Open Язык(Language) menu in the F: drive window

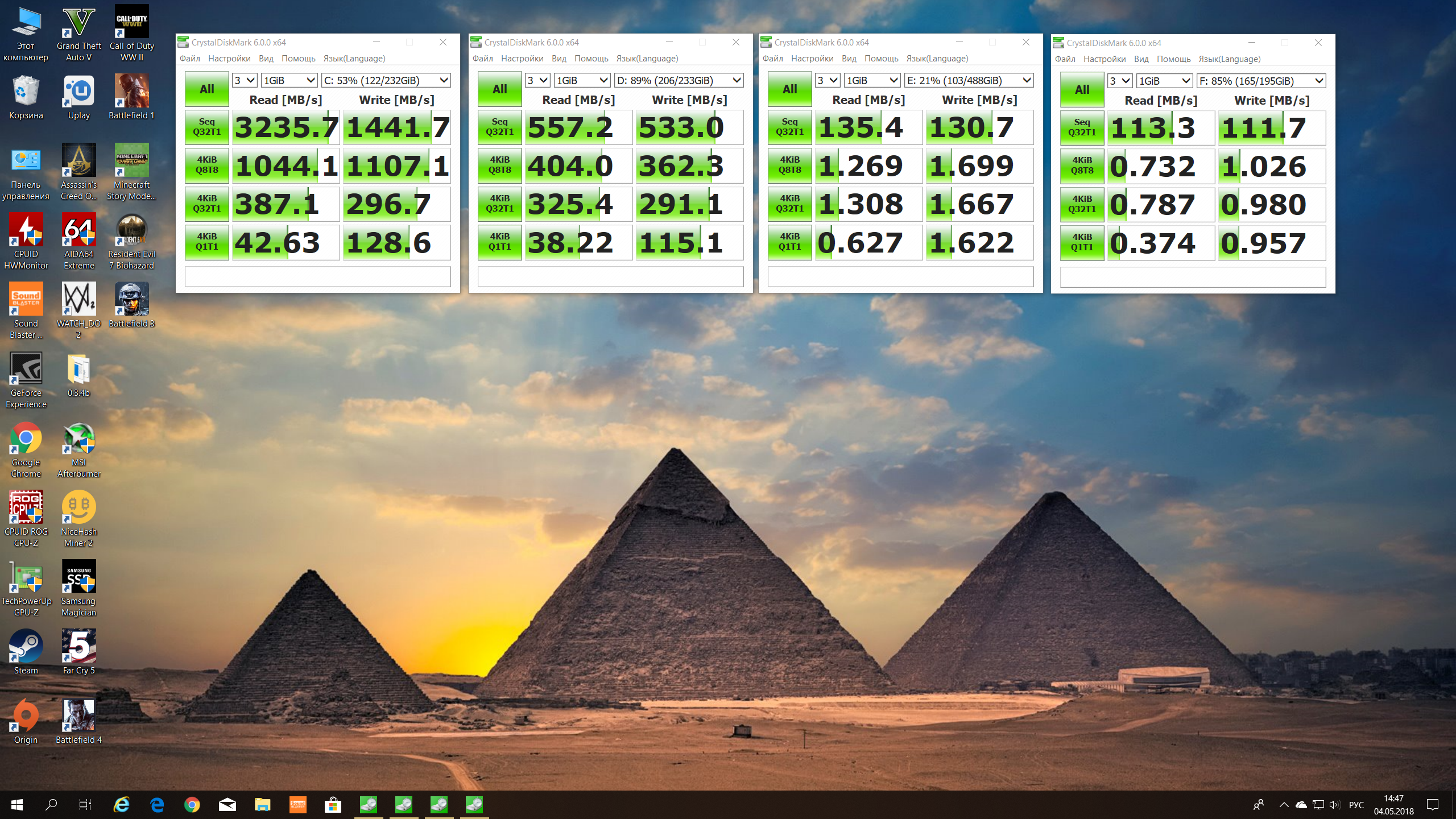[x=1229, y=59]
